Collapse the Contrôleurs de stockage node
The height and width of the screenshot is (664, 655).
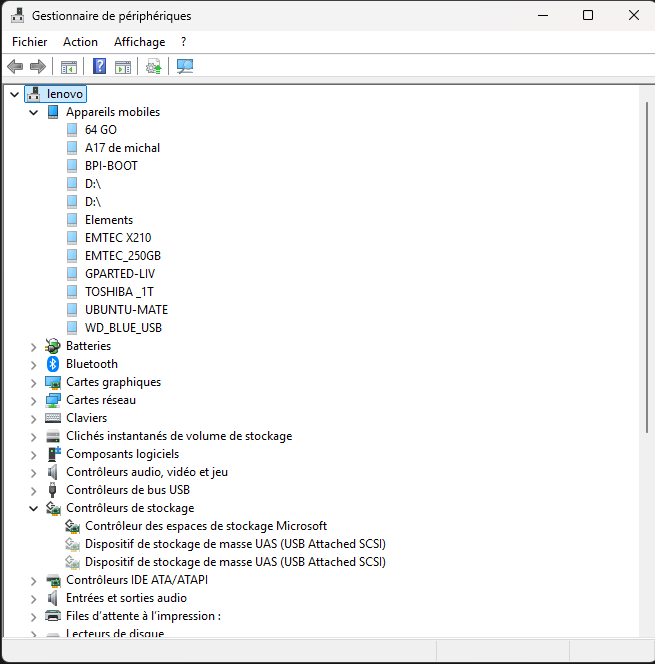pyautogui.click(x=34, y=508)
